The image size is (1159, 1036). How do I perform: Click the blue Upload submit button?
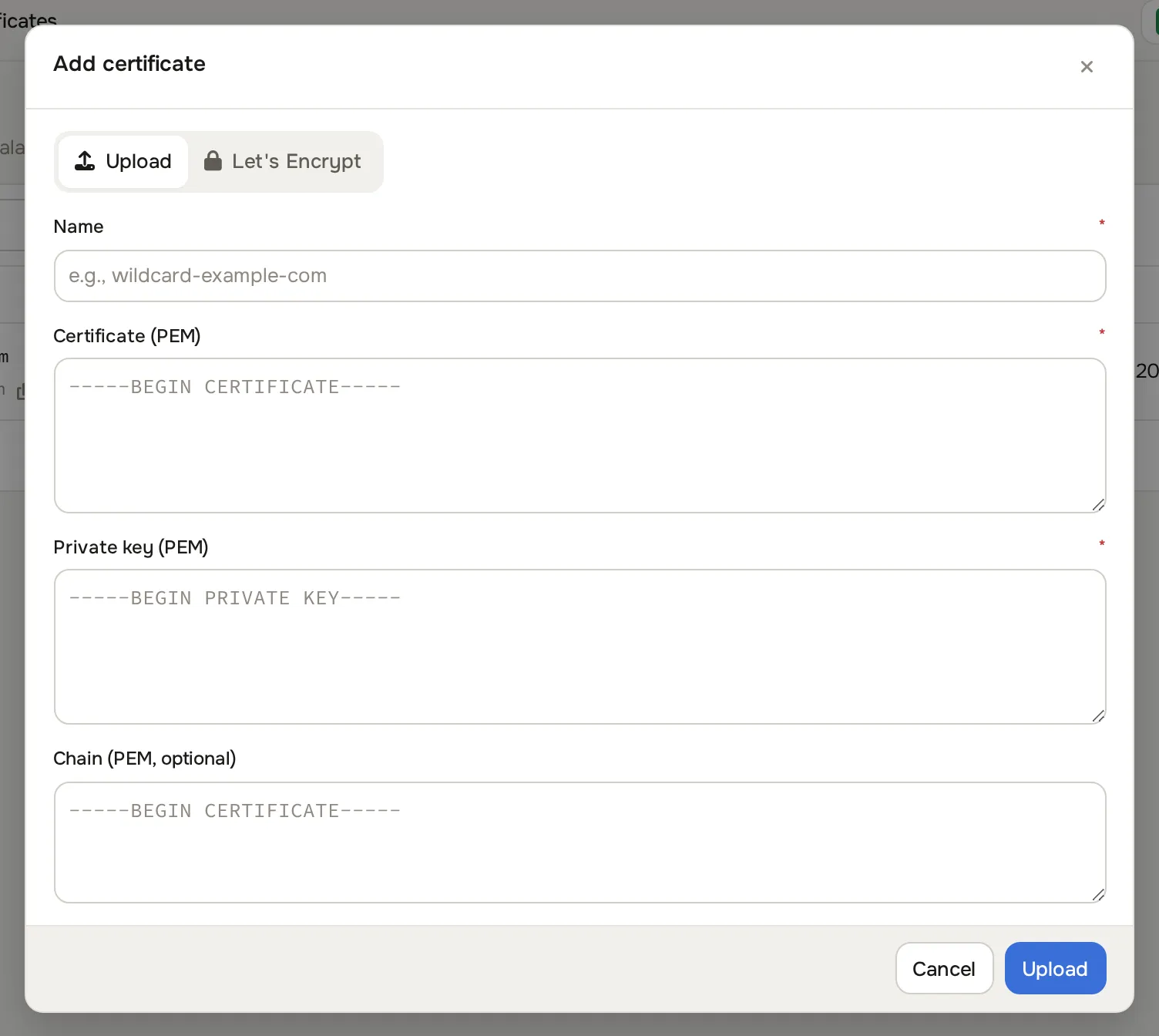tap(1055, 968)
